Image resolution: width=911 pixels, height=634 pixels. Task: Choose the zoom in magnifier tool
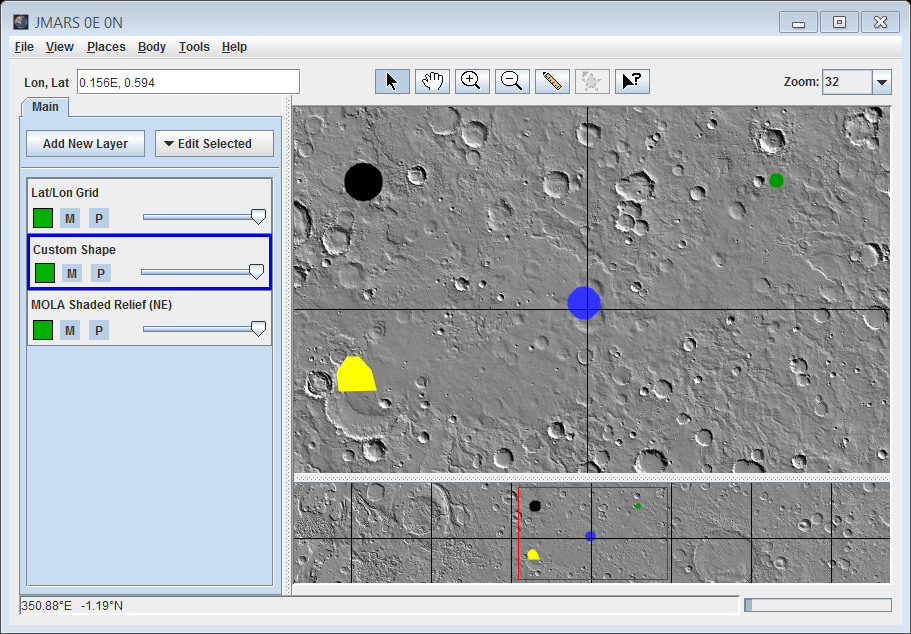(x=472, y=82)
